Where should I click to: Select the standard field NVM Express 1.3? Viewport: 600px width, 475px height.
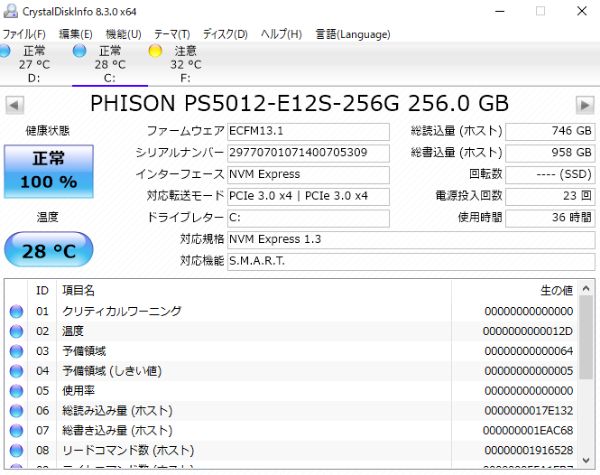pos(411,240)
